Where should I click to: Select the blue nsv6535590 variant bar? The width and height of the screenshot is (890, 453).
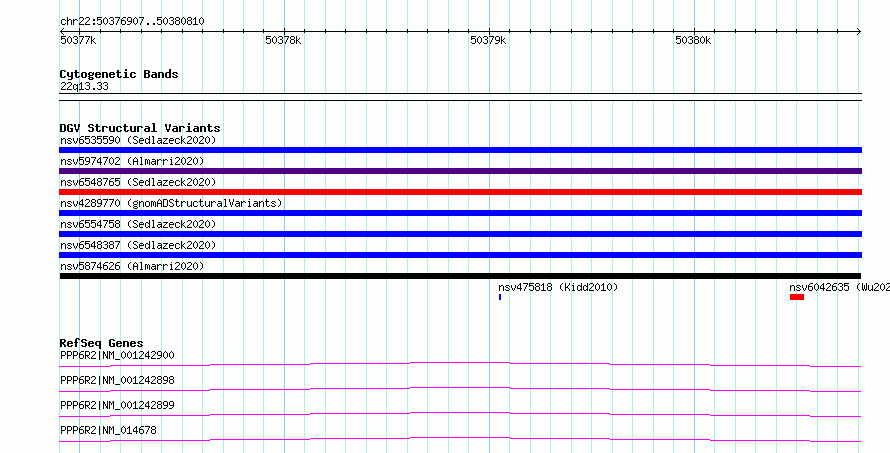point(460,150)
